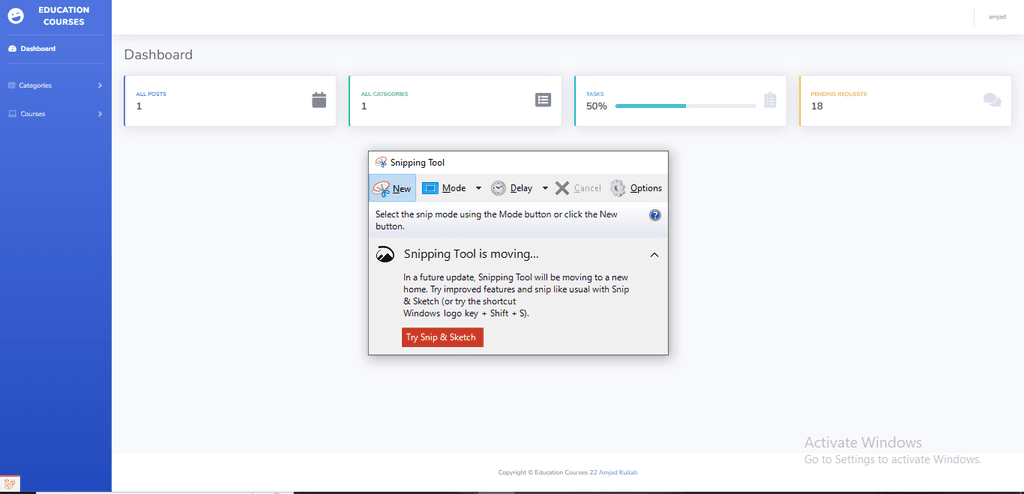1024x494 pixels.
Task: Open Snipping Tool Options
Action: 636,188
